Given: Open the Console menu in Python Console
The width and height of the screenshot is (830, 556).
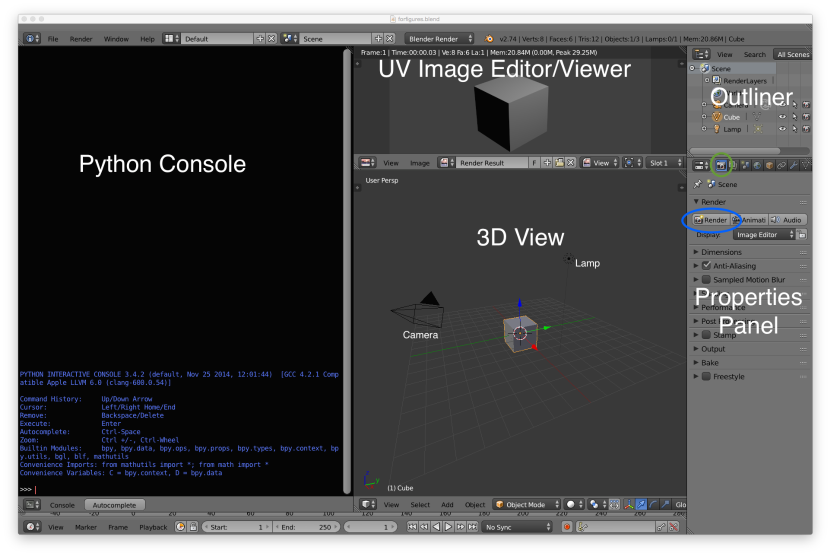Looking at the screenshot, I should [x=62, y=505].
